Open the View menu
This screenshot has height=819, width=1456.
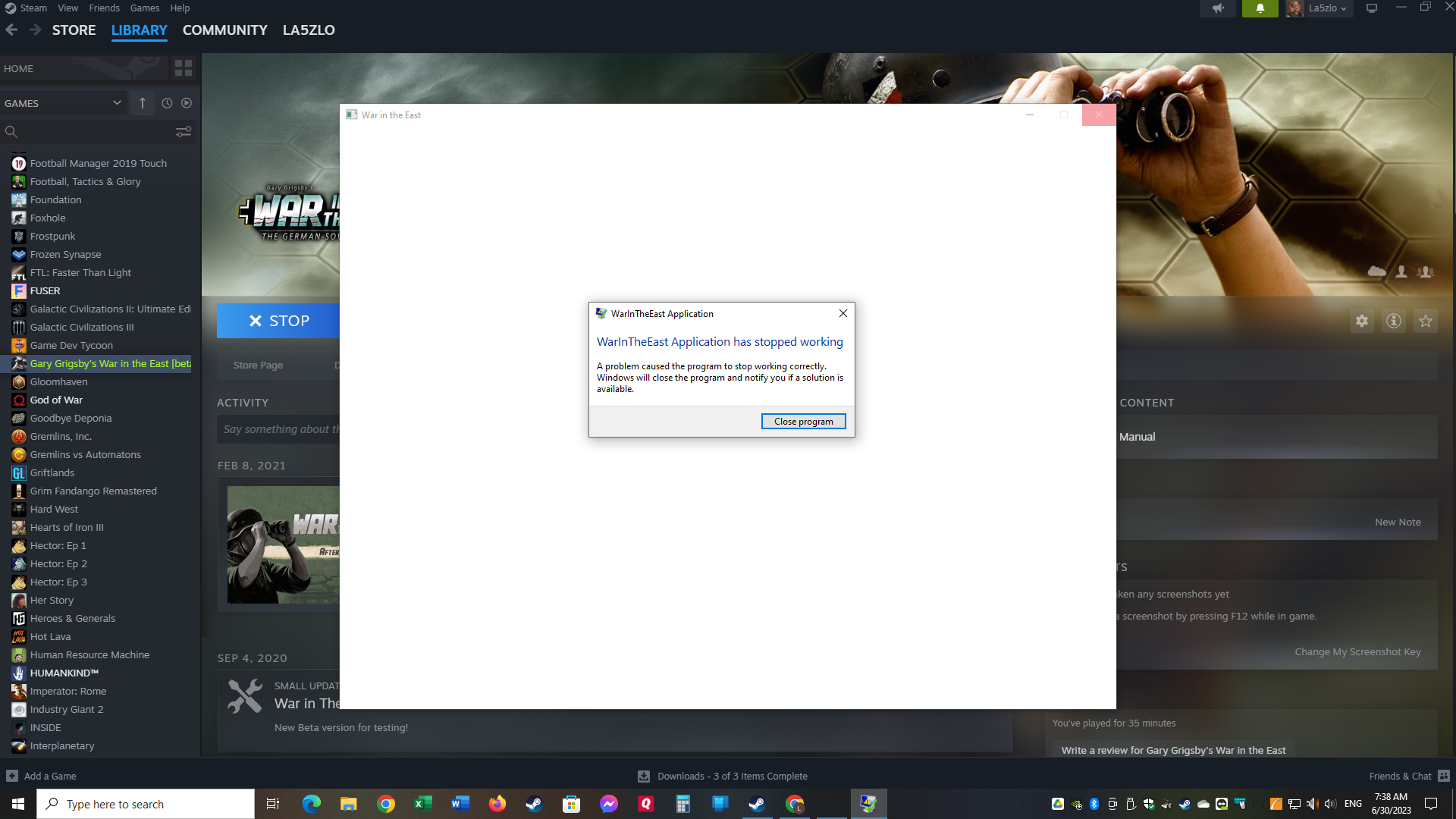67,8
